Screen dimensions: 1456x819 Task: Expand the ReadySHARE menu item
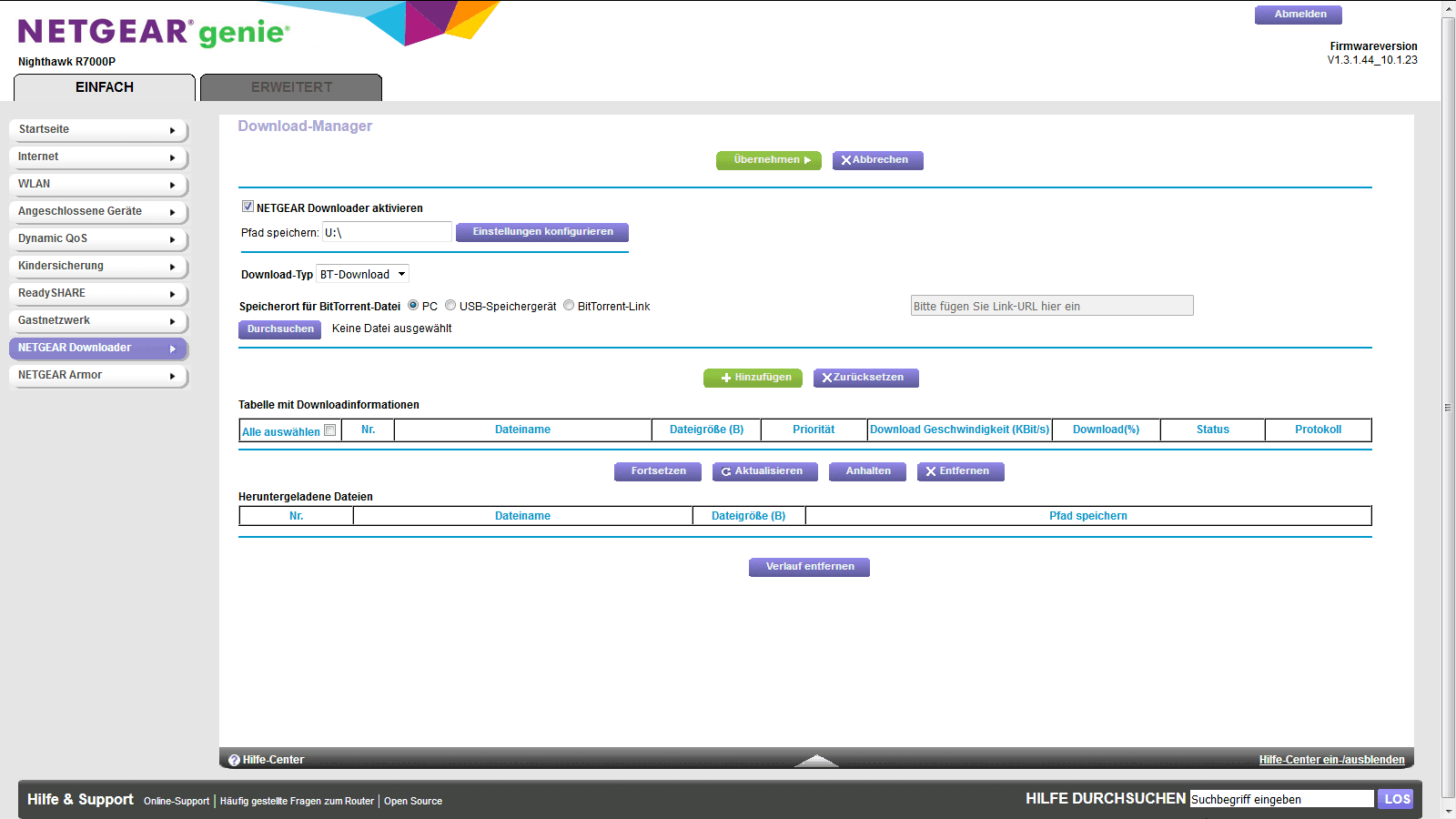[x=98, y=294]
